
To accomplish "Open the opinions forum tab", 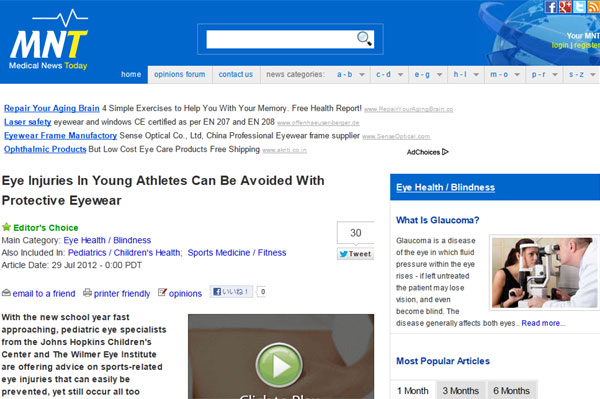I will [x=180, y=75].
